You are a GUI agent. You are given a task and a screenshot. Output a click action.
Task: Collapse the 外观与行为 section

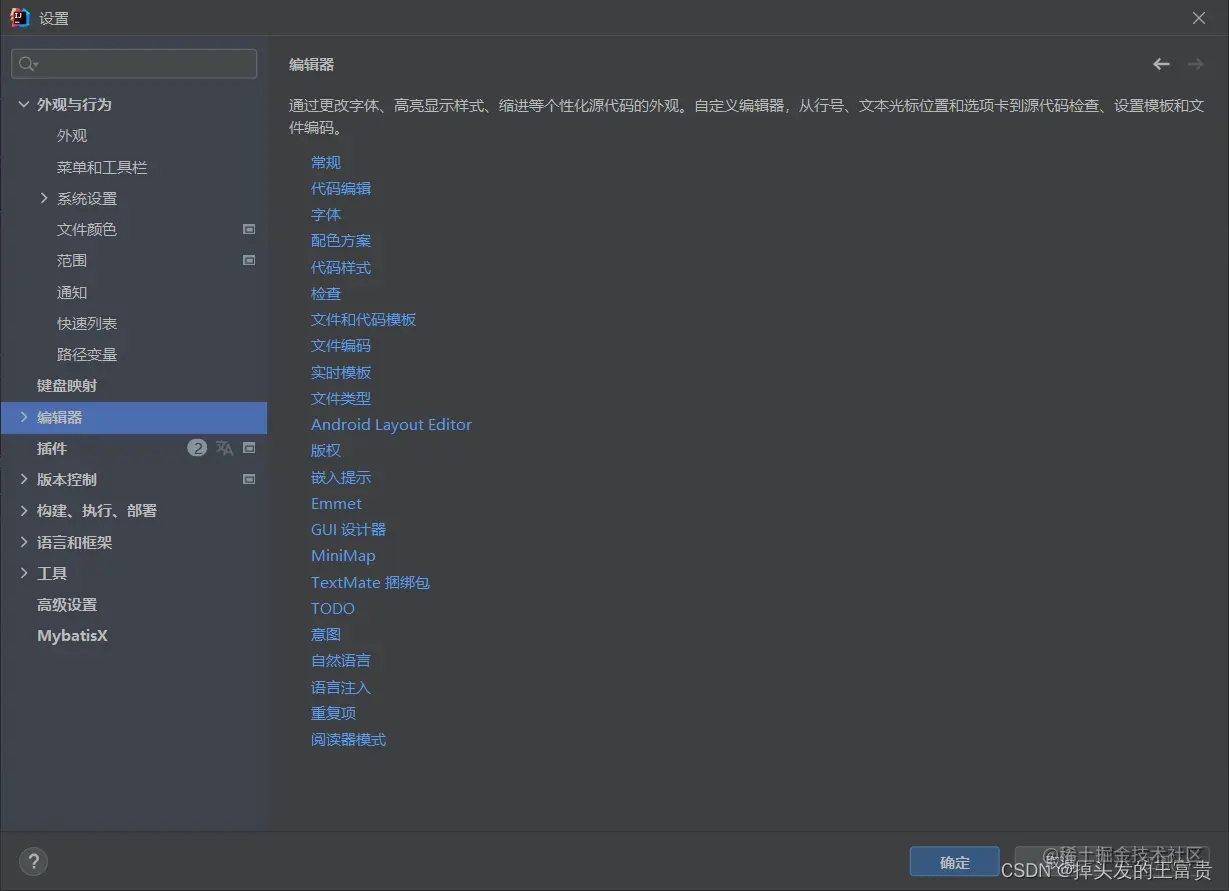click(23, 103)
